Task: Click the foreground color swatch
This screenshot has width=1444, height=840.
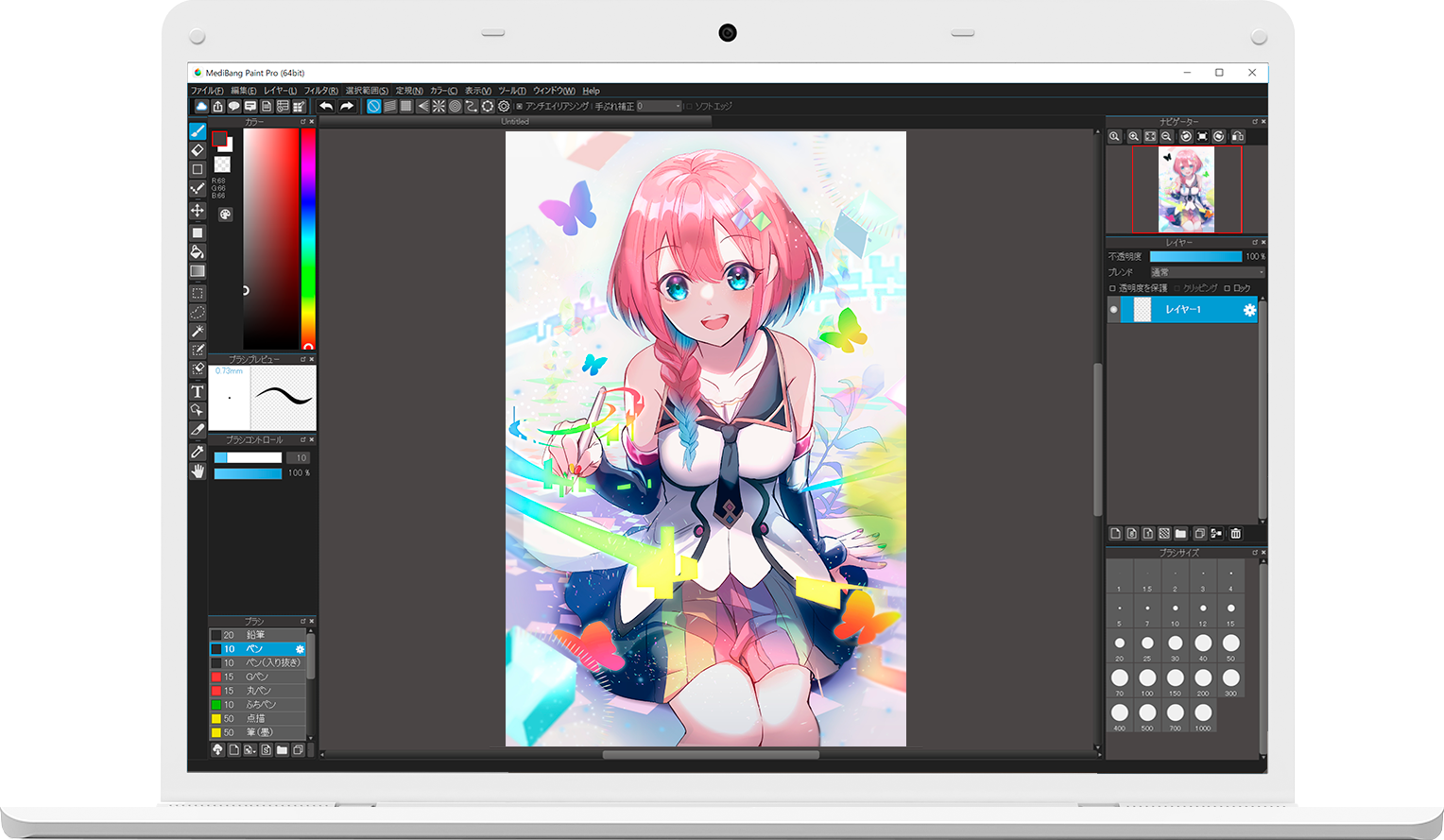Action: (x=219, y=139)
